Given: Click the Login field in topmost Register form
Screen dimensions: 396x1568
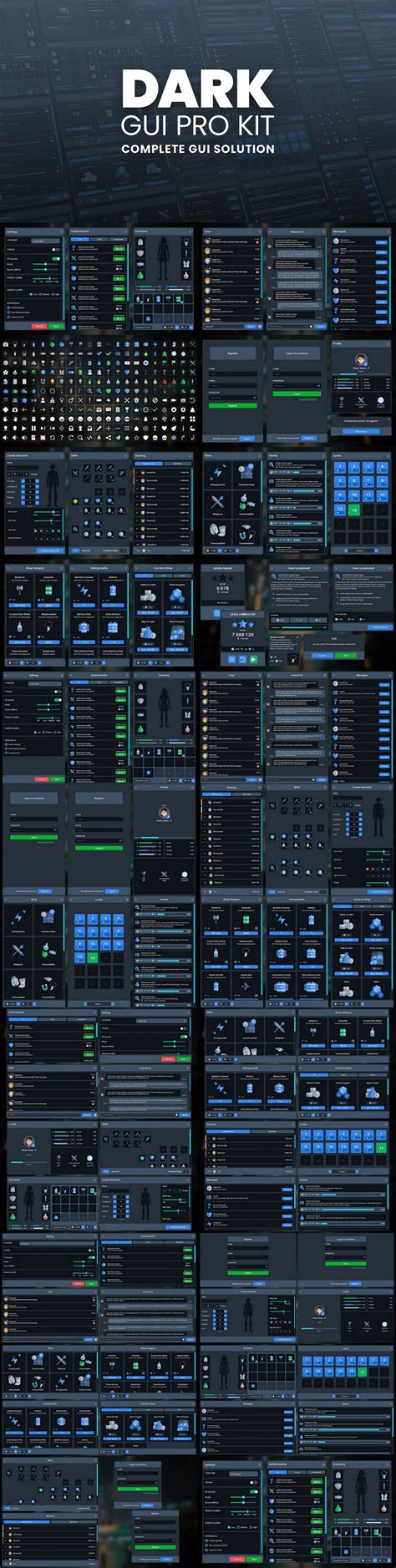Looking at the screenshot, I should pos(232,373).
